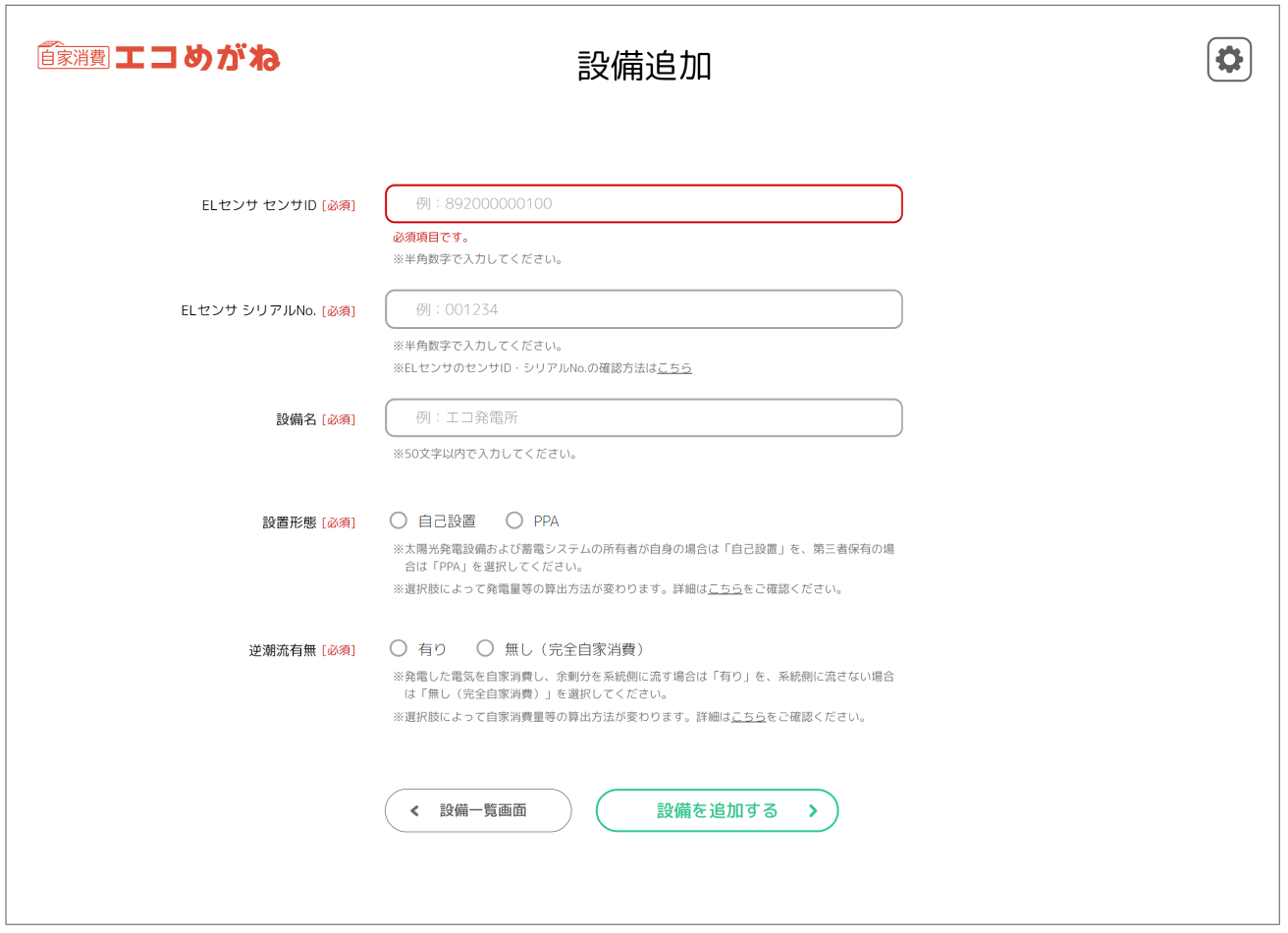This screenshot has height=933, width=1288.
Task: Click the ELセンサ シリアルNo. input field
Action: [643, 309]
